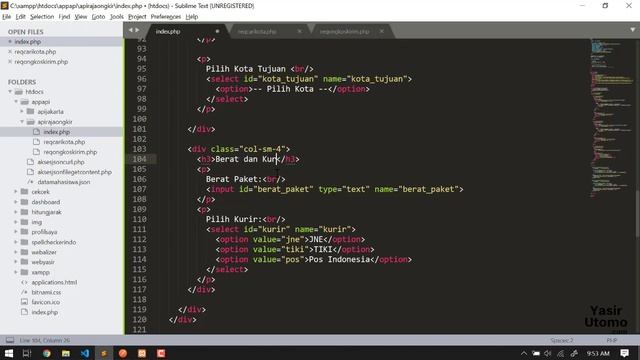The width and height of the screenshot is (640, 360).
Task: Expand the dashboard folder
Action: pos(16,202)
